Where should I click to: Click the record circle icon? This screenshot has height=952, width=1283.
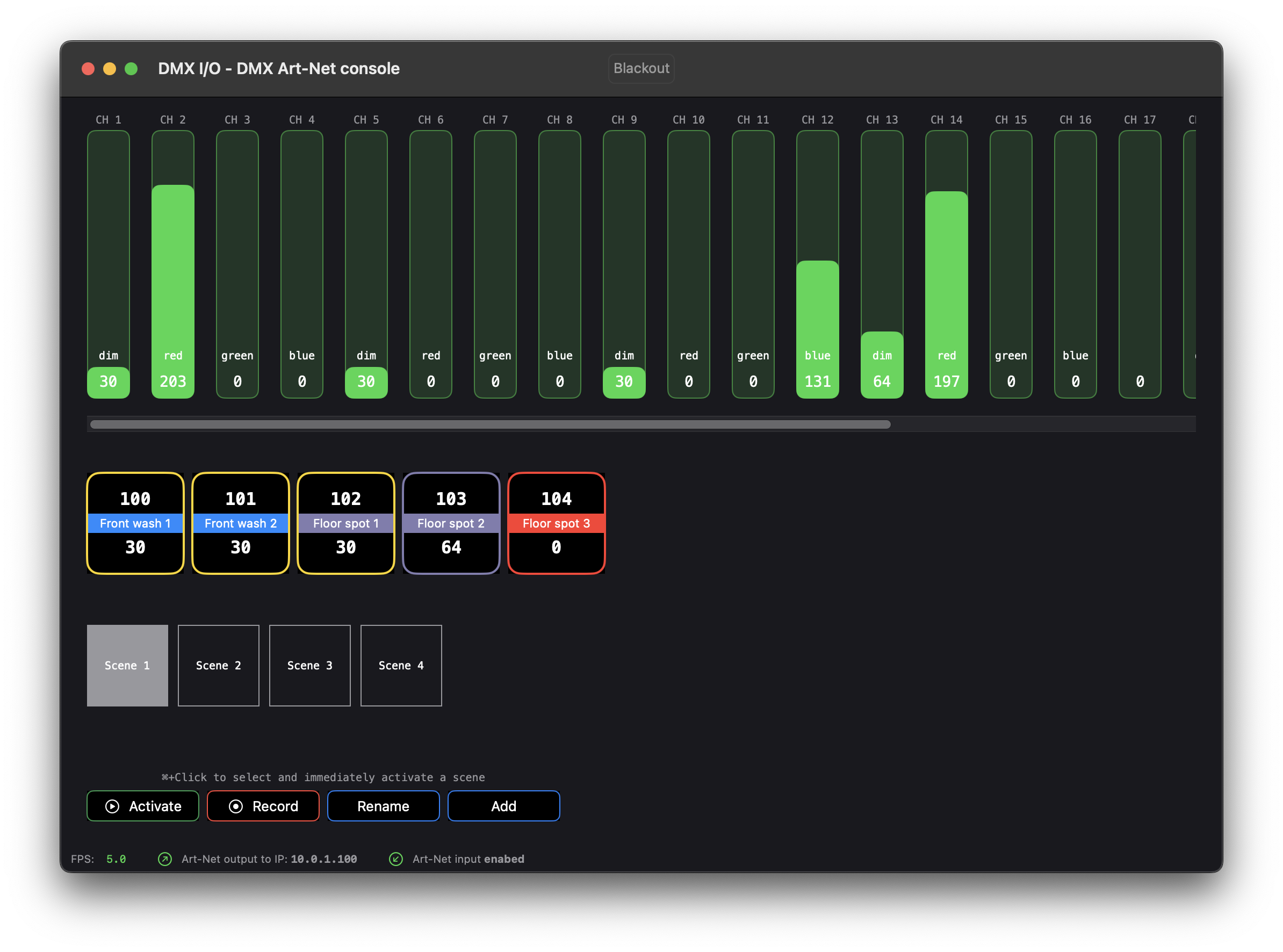(x=236, y=806)
